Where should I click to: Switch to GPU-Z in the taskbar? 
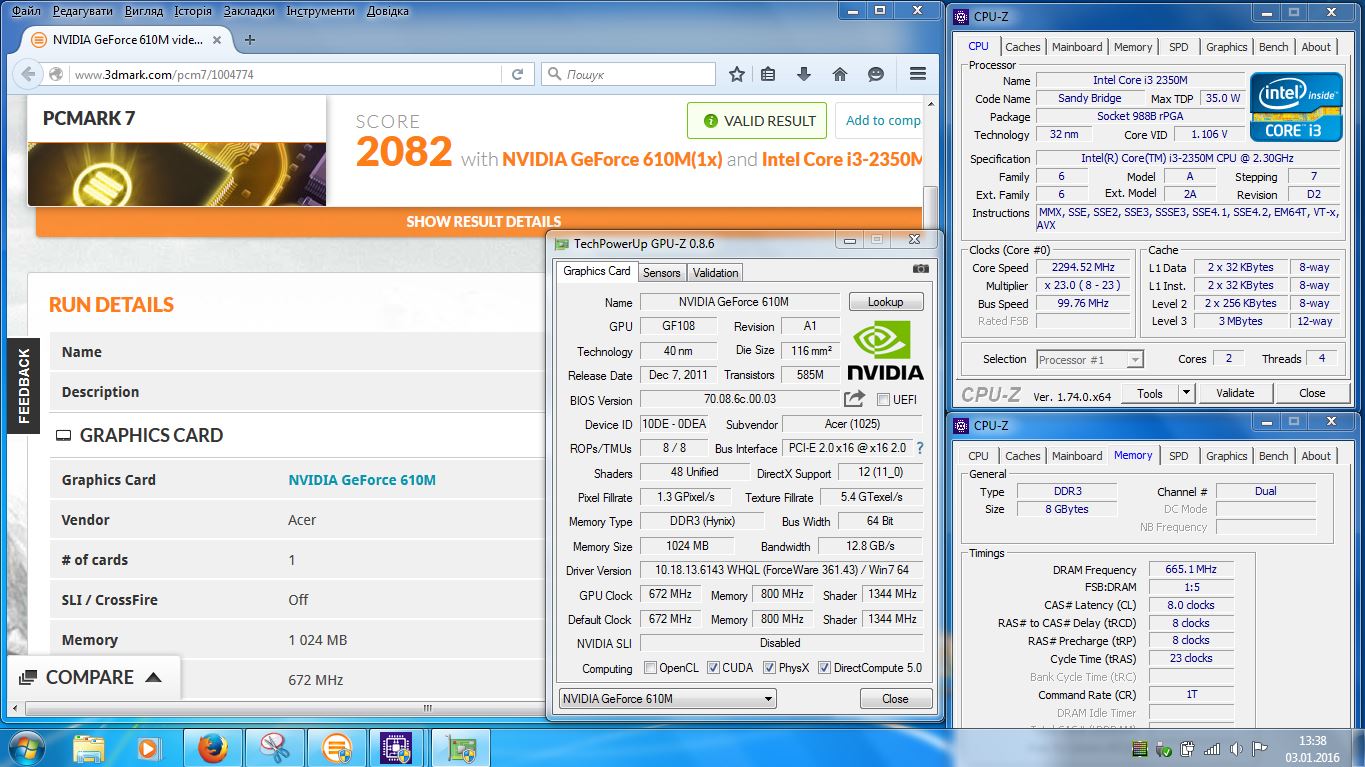point(460,748)
